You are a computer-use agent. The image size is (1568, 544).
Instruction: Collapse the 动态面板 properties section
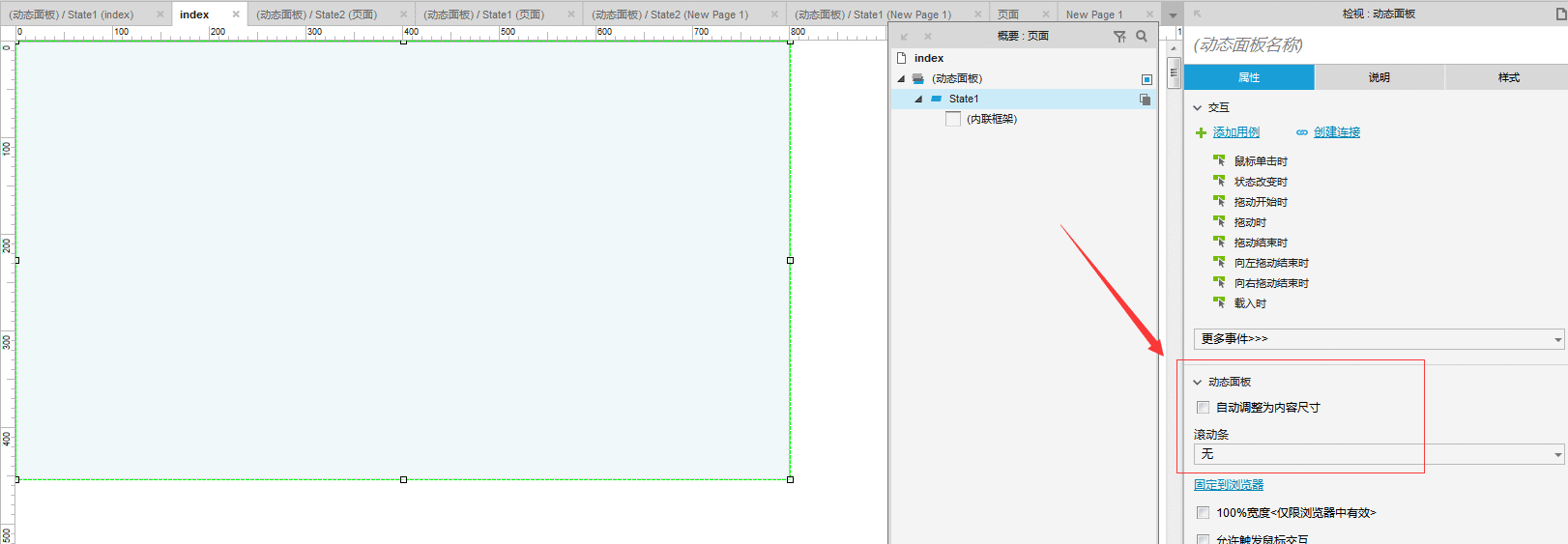1198,383
